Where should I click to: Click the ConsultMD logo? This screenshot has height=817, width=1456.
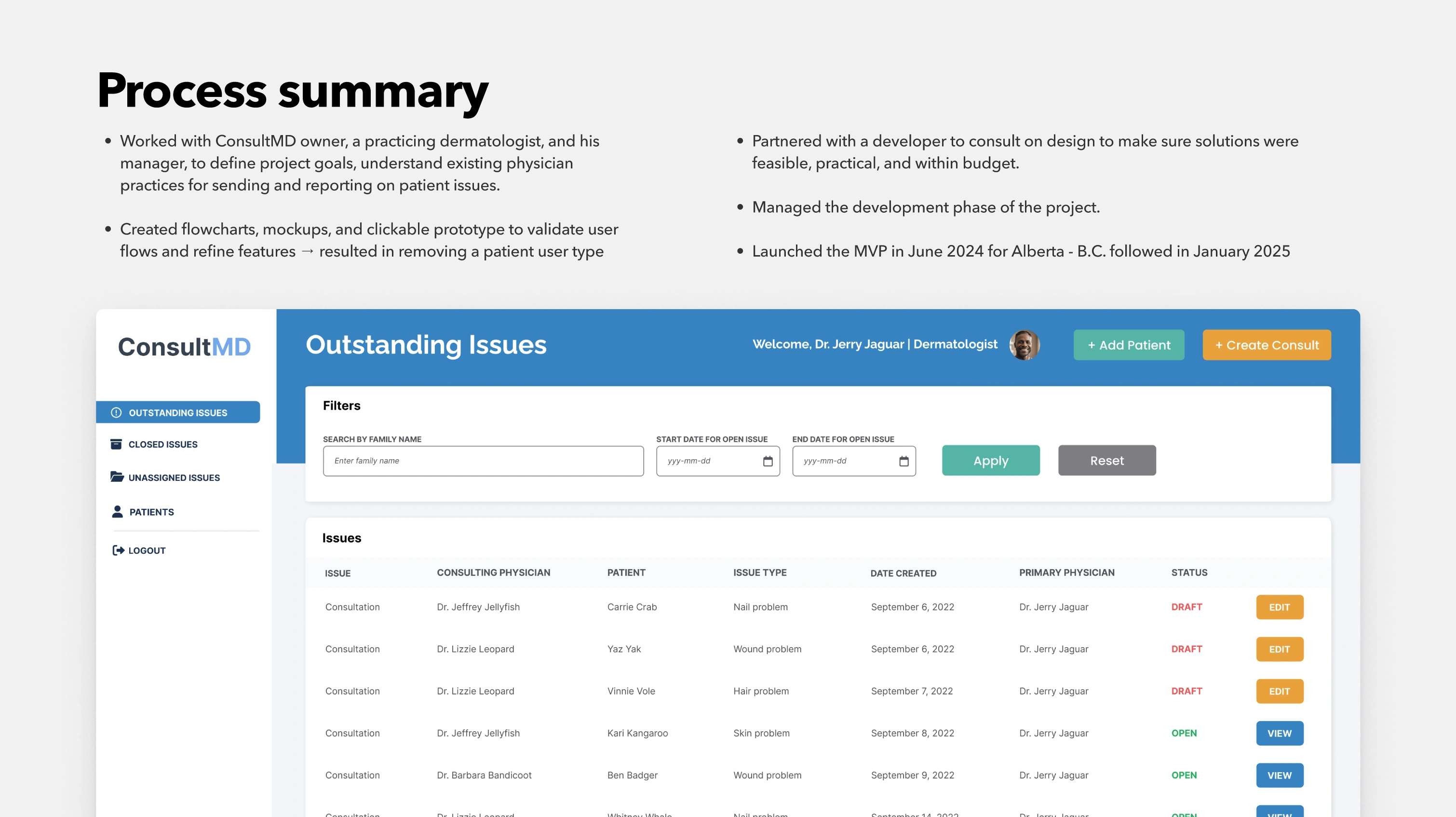point(184,347)
